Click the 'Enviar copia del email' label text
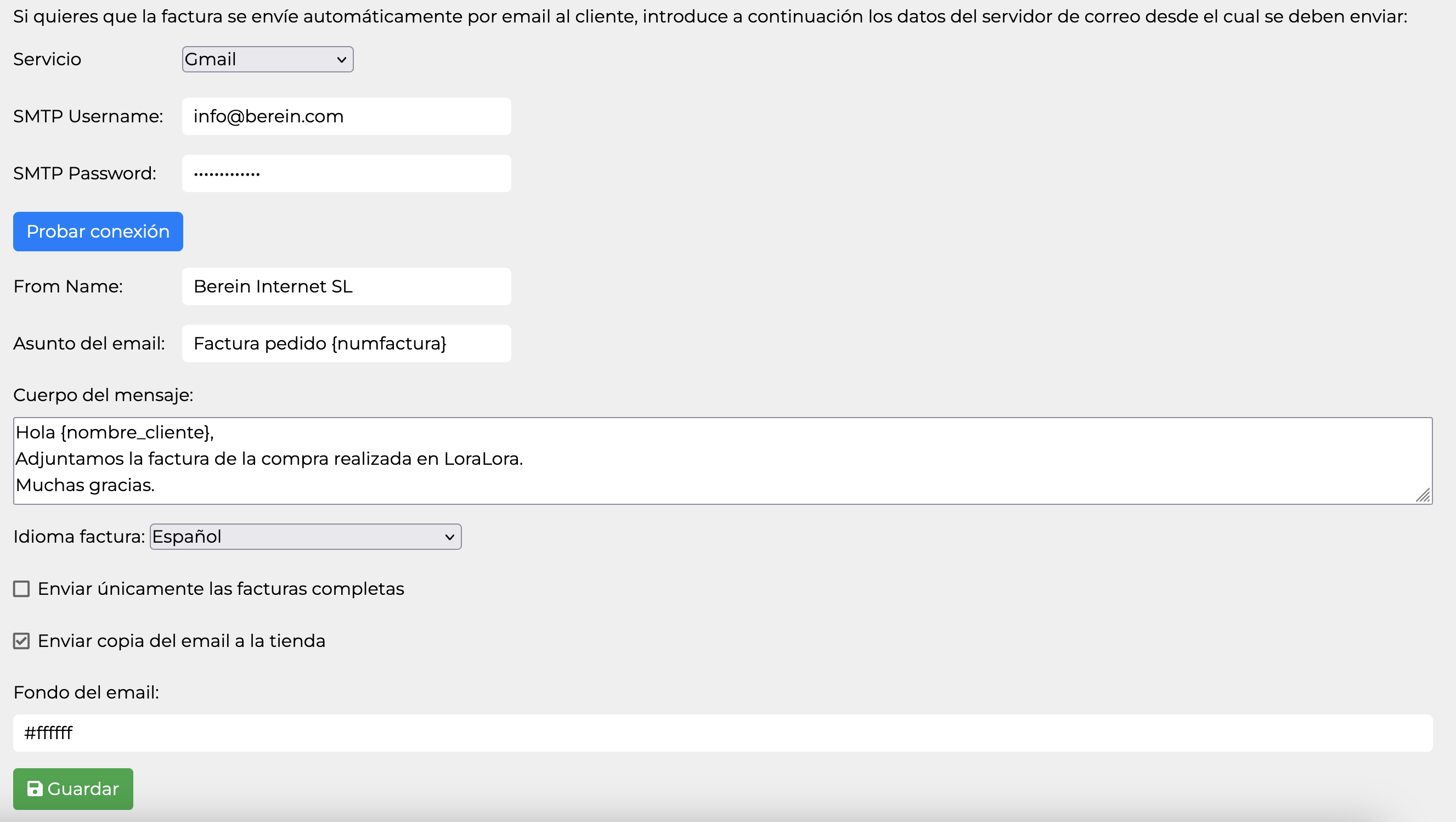 pos(182,640)
